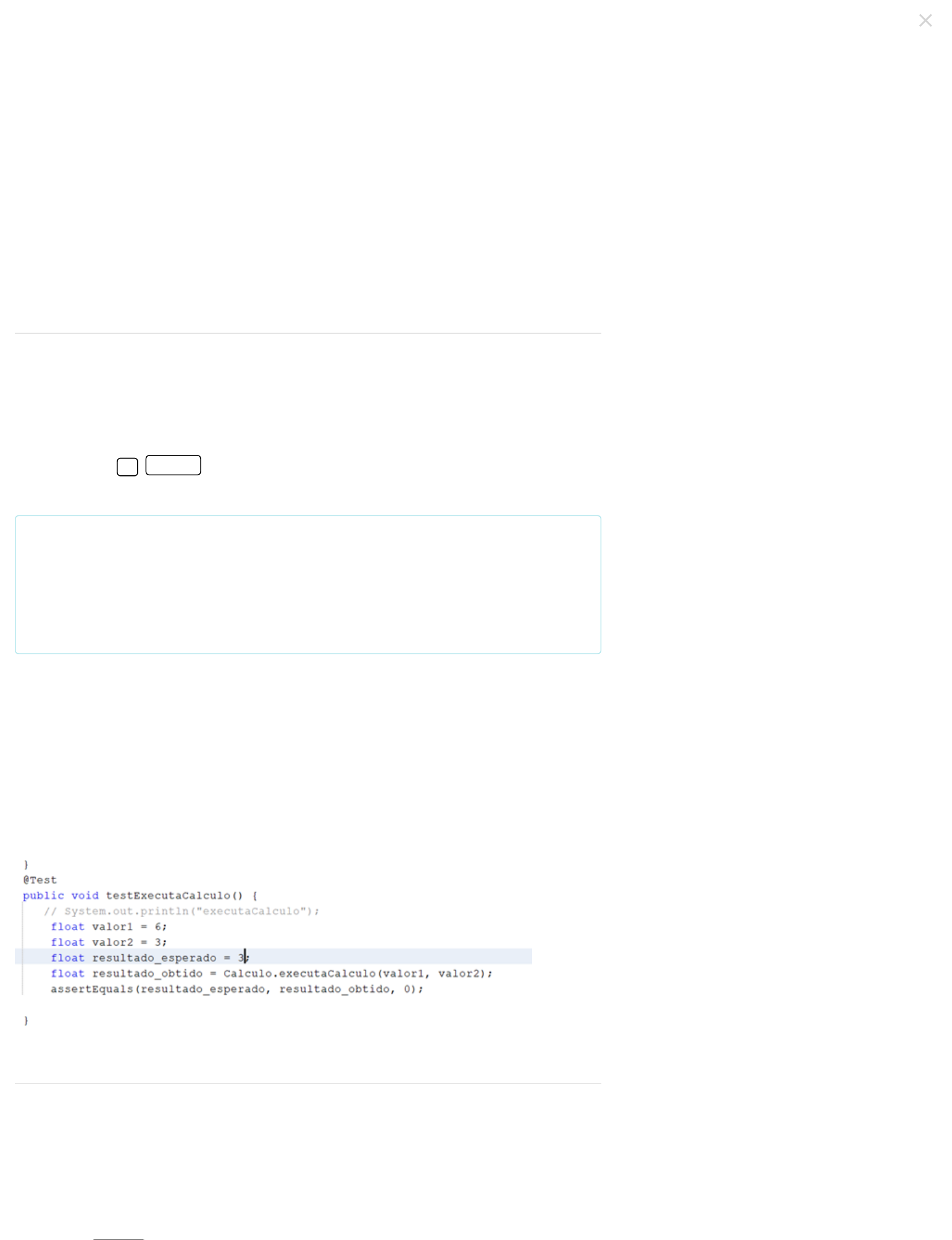Click the resultado_obtido variable declaration

pyautogui.click(x=147, y=973)
